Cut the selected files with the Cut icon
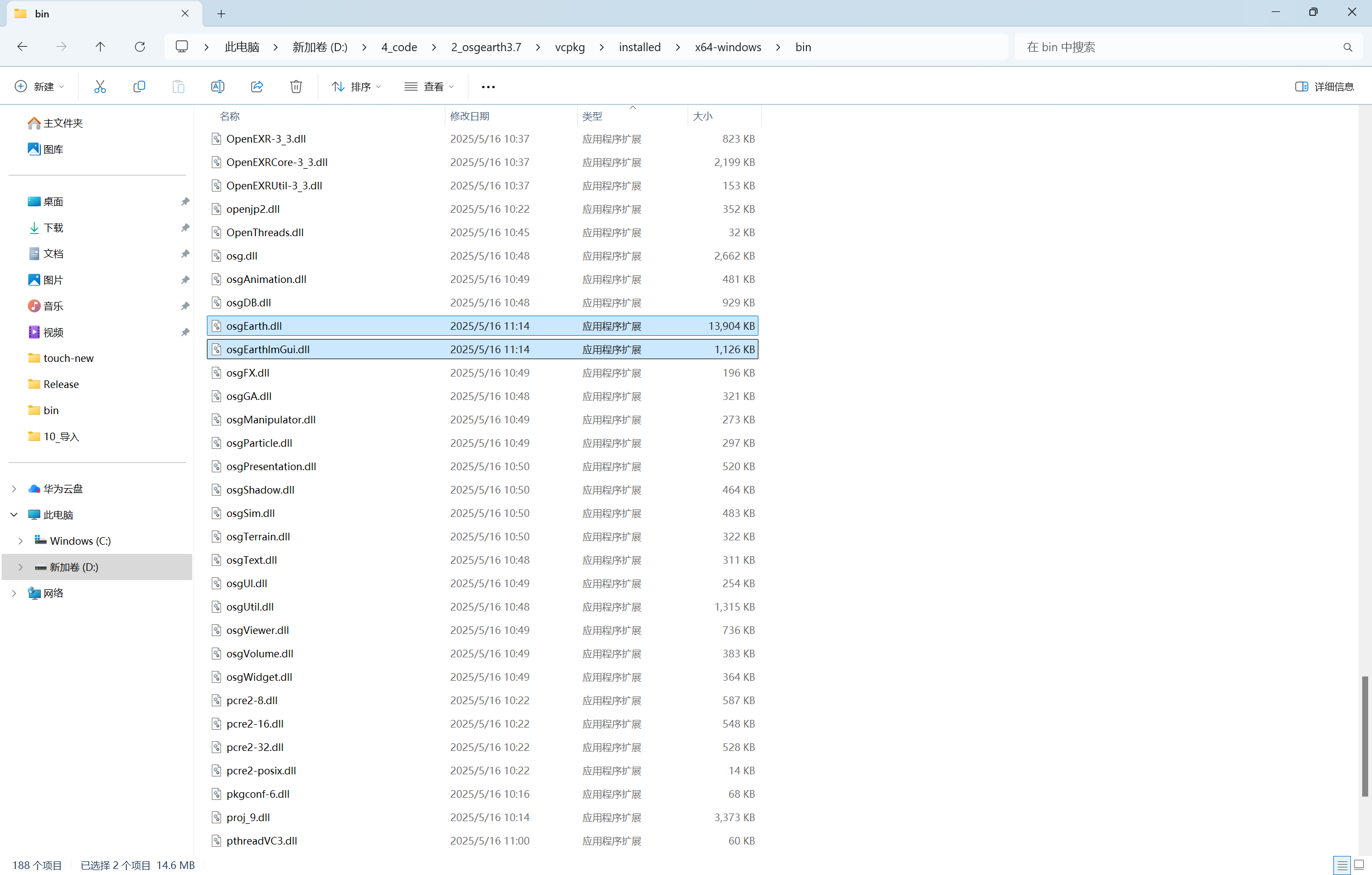The height and width of the screenshot is (875, 1372). 100,86
